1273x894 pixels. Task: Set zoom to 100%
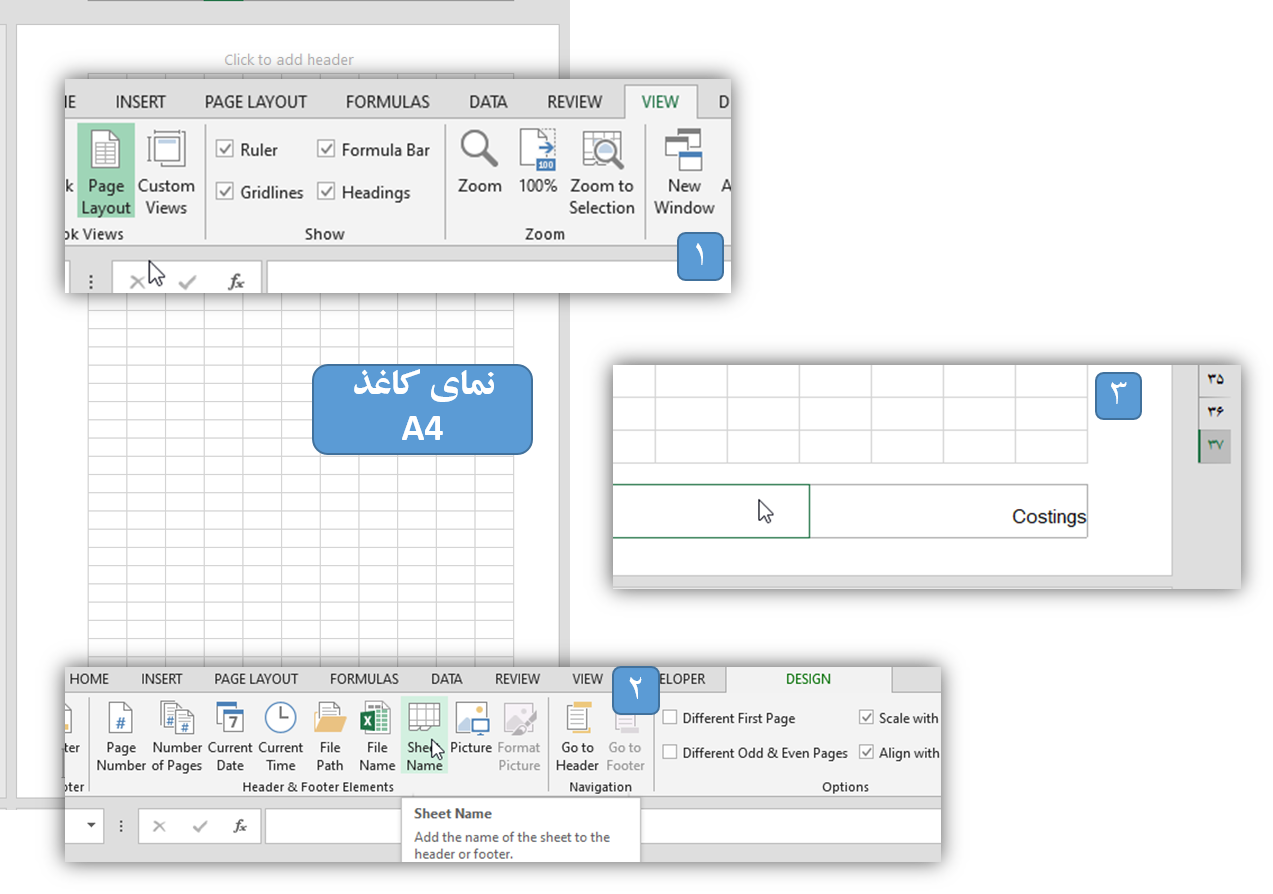click(537, 162)
